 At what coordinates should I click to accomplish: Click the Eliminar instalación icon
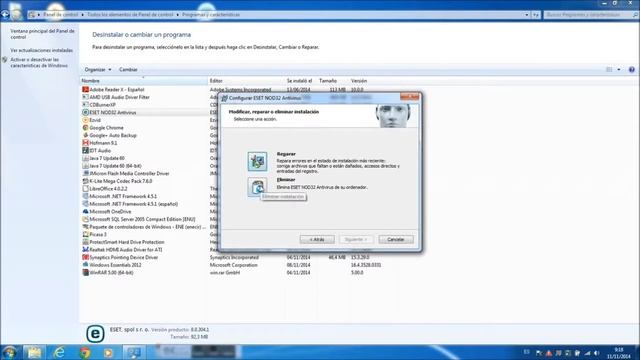(257, 187)
